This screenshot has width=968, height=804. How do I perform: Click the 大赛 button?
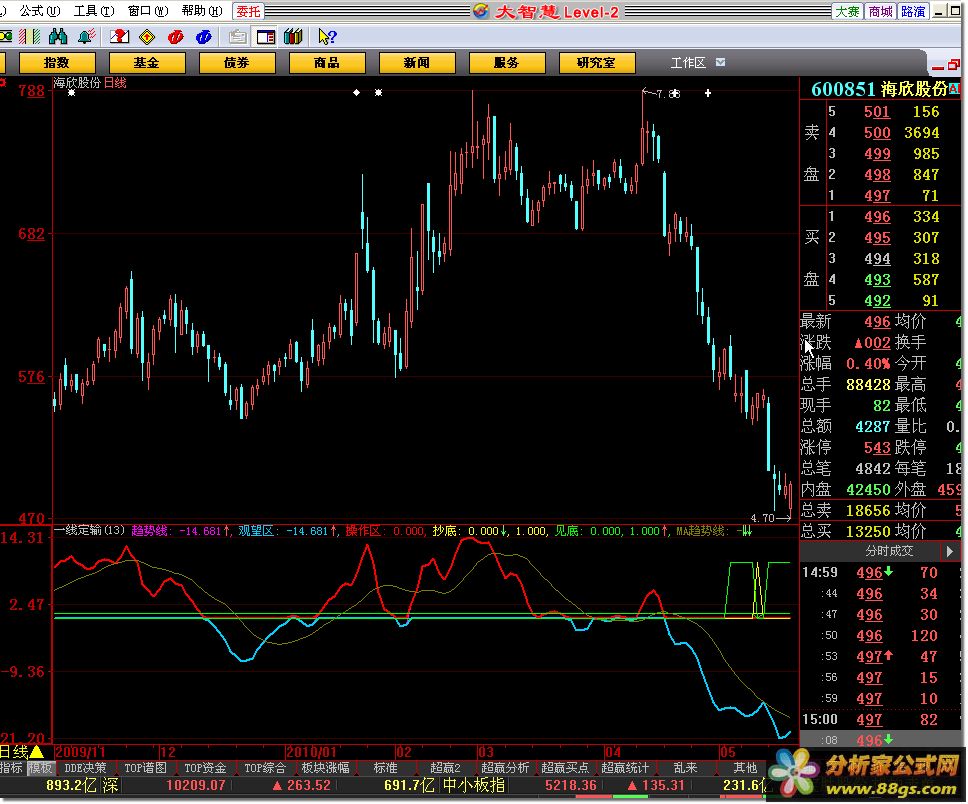tap(848, 11)
